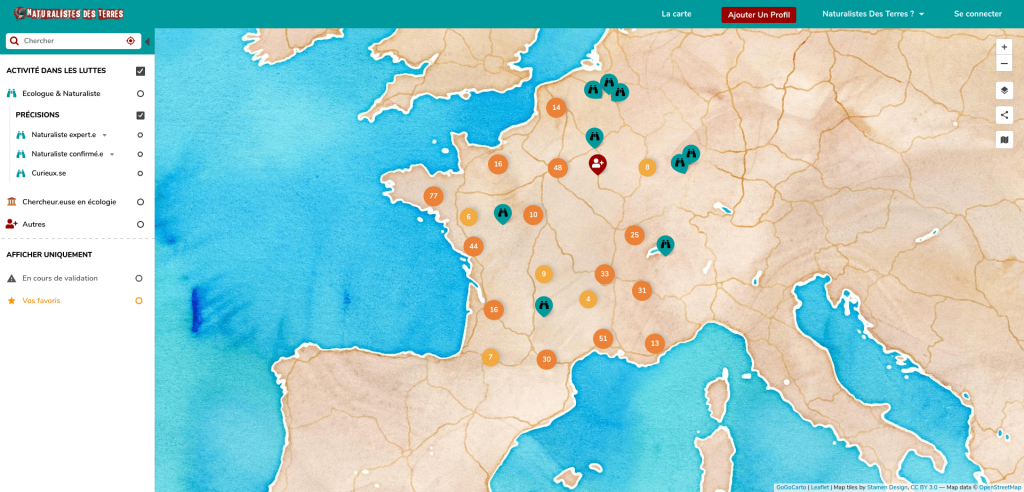Uncheck the Activité dans les luttes checkbox
Screen dimensions: 1024x492
pos(140,71)
